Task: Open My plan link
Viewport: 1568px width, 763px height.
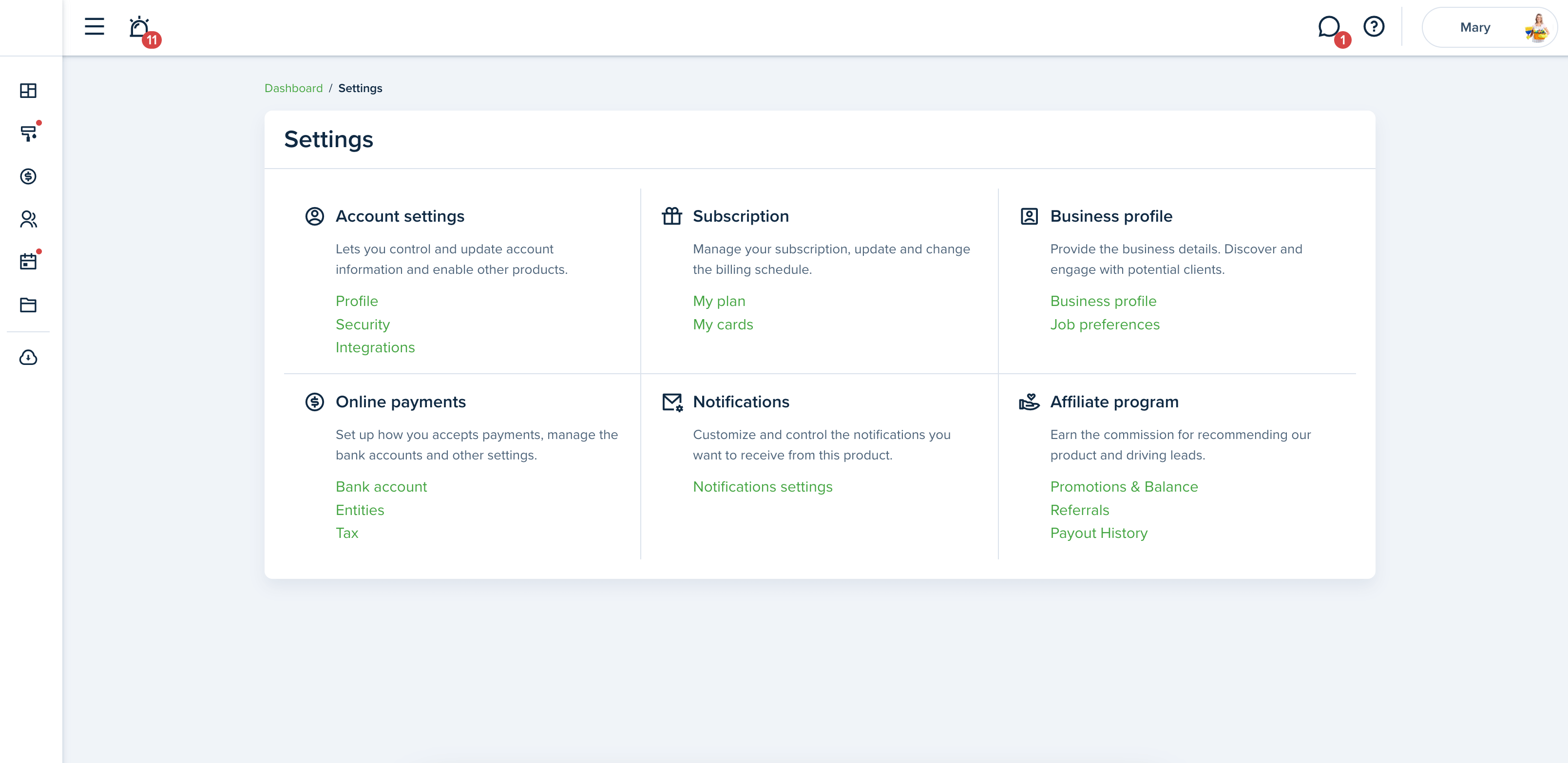Action: coord(719,301)
